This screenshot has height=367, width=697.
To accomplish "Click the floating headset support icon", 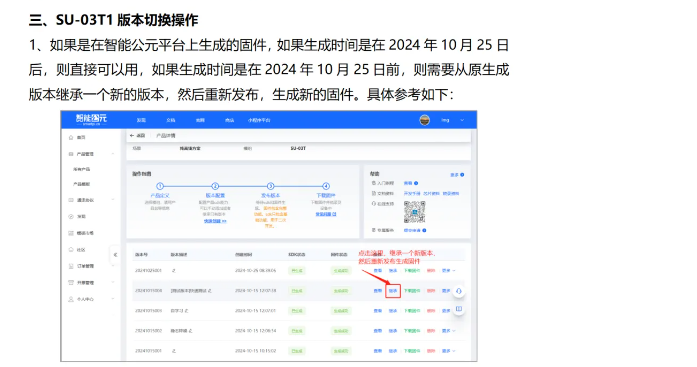I will coord(459,291).
